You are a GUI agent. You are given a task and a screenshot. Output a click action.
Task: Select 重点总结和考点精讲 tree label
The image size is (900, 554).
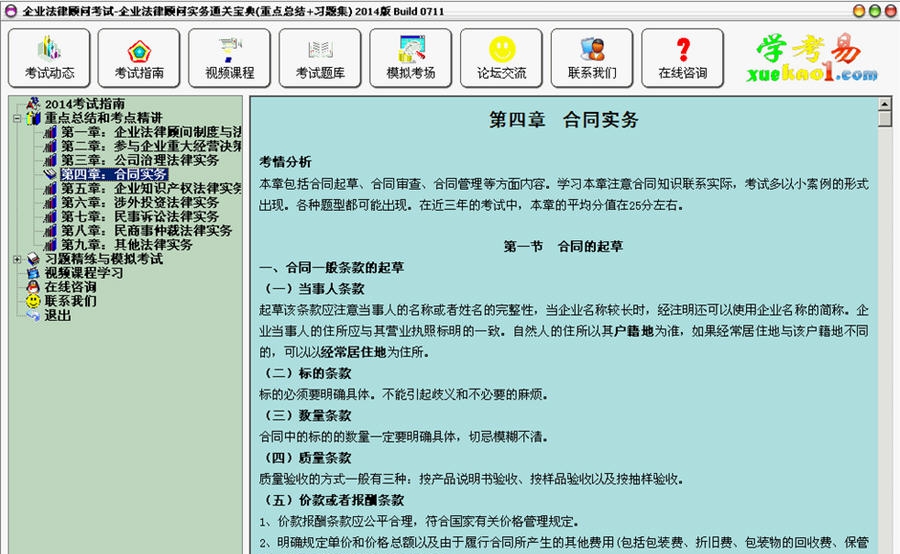tap(103, 118)
